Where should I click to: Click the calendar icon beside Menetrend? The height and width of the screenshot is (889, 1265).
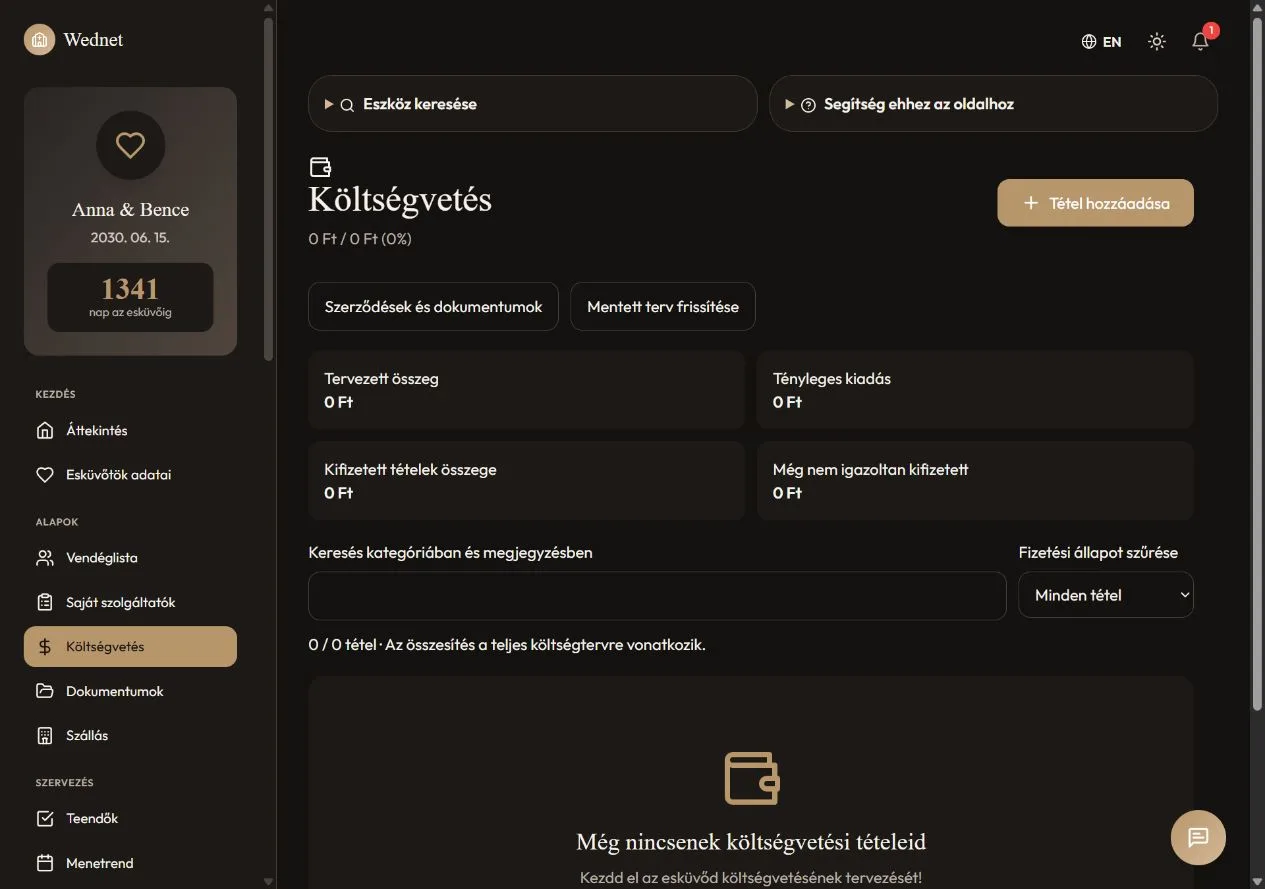45,863
